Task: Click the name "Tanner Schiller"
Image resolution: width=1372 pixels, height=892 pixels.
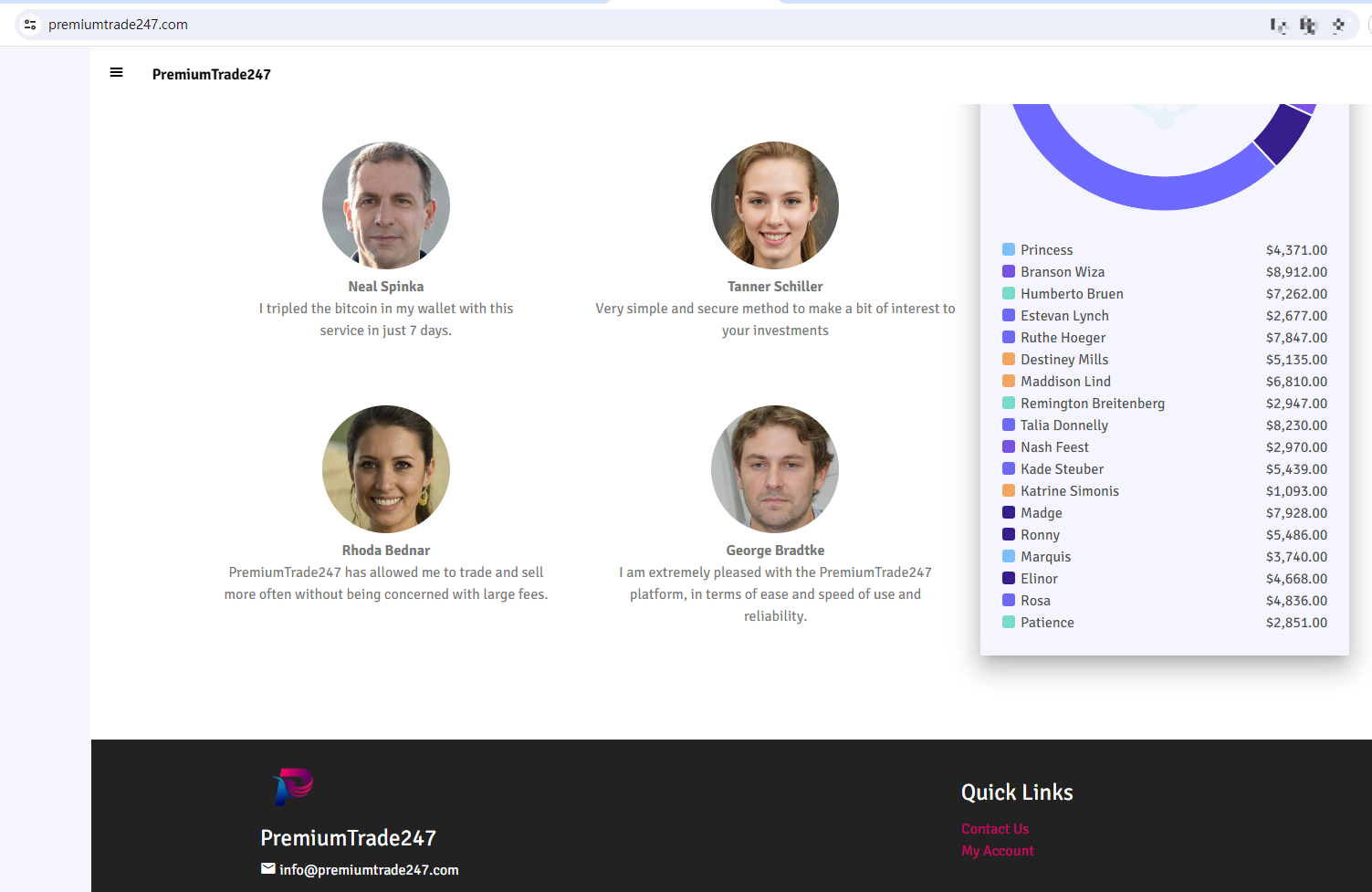Action: click(x=775, y=287)
